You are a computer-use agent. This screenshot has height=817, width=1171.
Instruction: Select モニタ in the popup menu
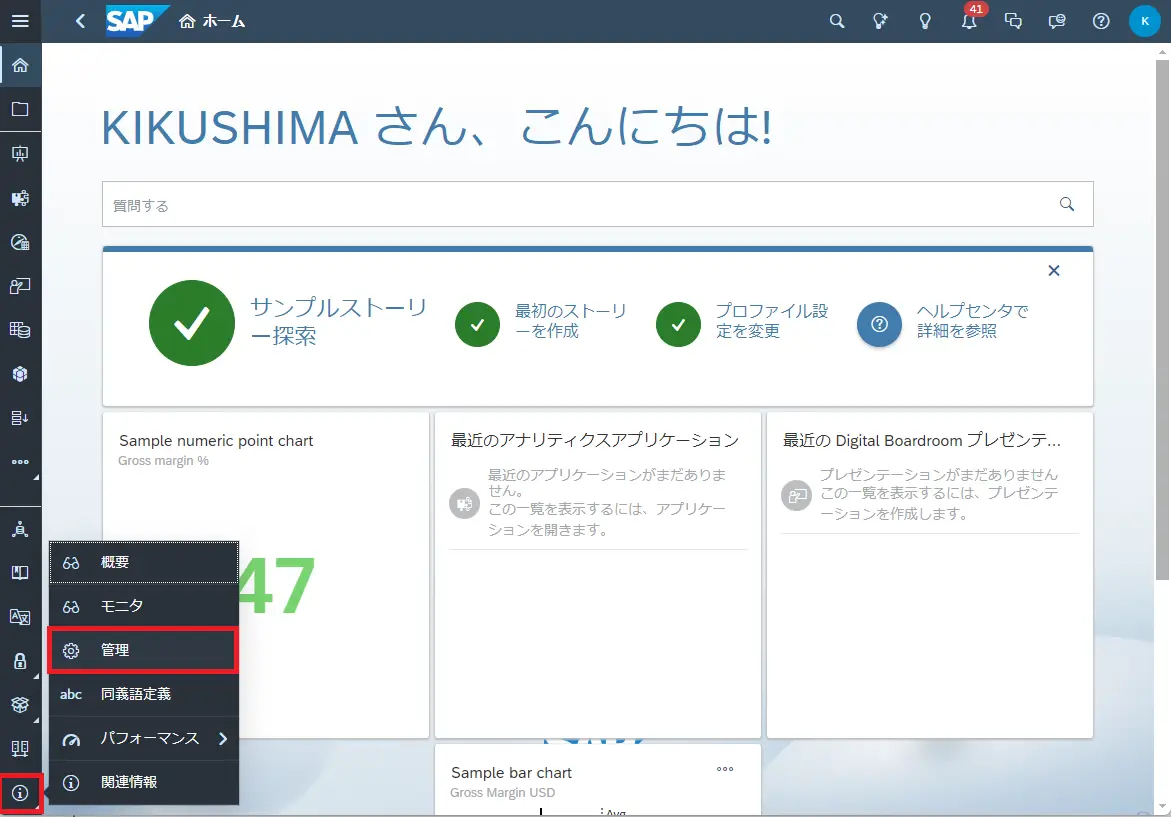pyautogui.click(x=144, y=606)
